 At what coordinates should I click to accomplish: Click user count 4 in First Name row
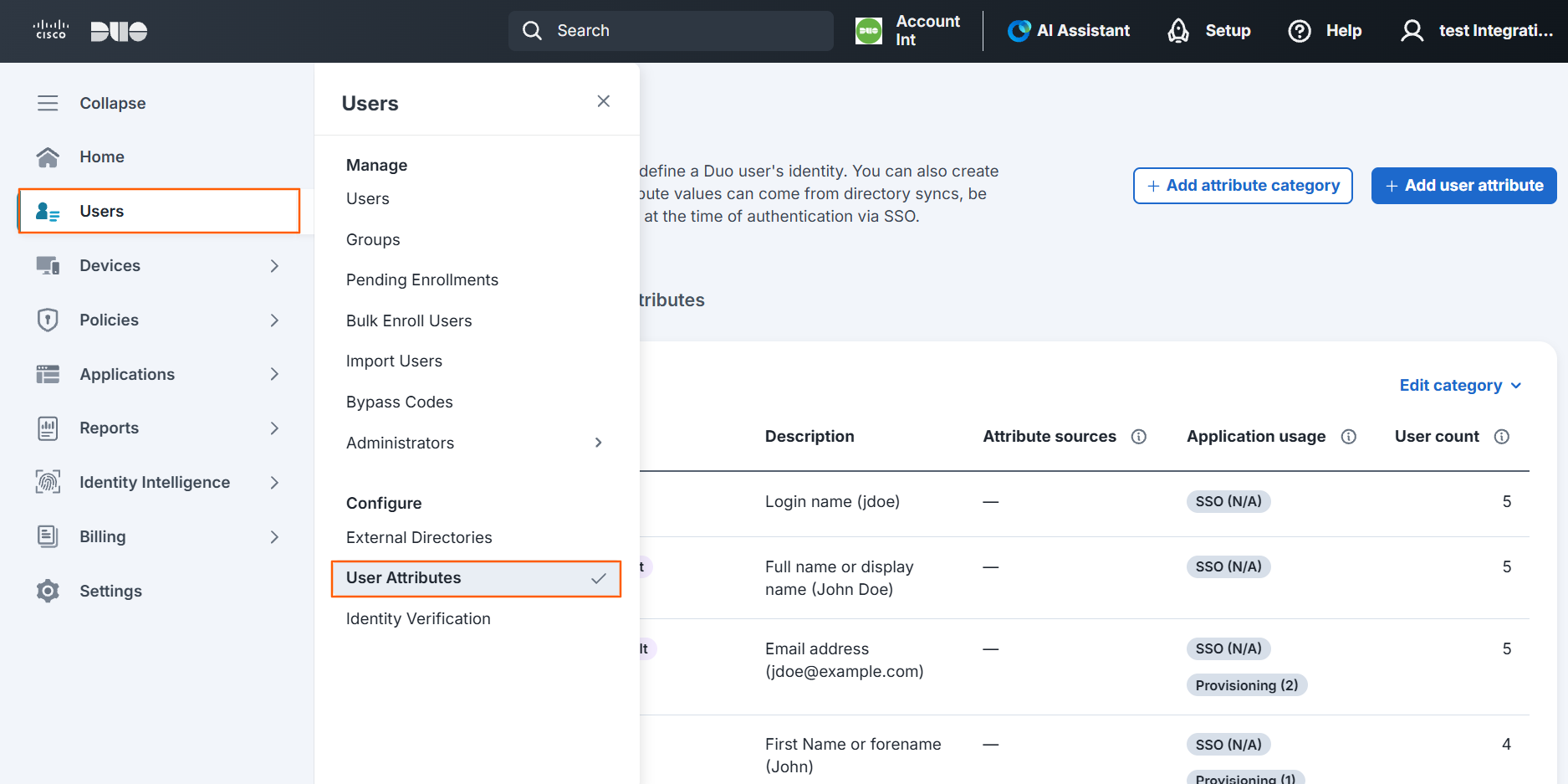pyautogui.click(x=1506, y=745)
